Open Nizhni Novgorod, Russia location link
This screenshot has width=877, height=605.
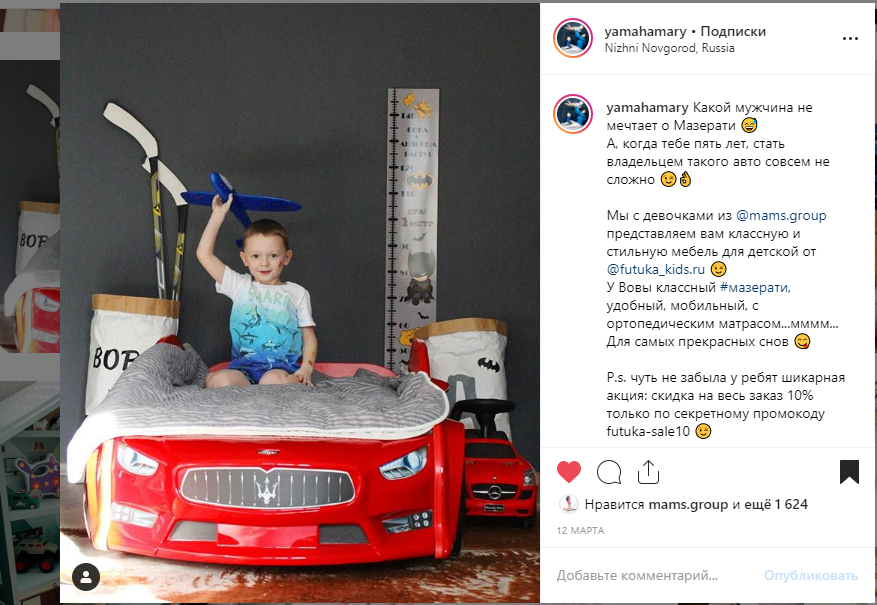(x=669, y=48)
